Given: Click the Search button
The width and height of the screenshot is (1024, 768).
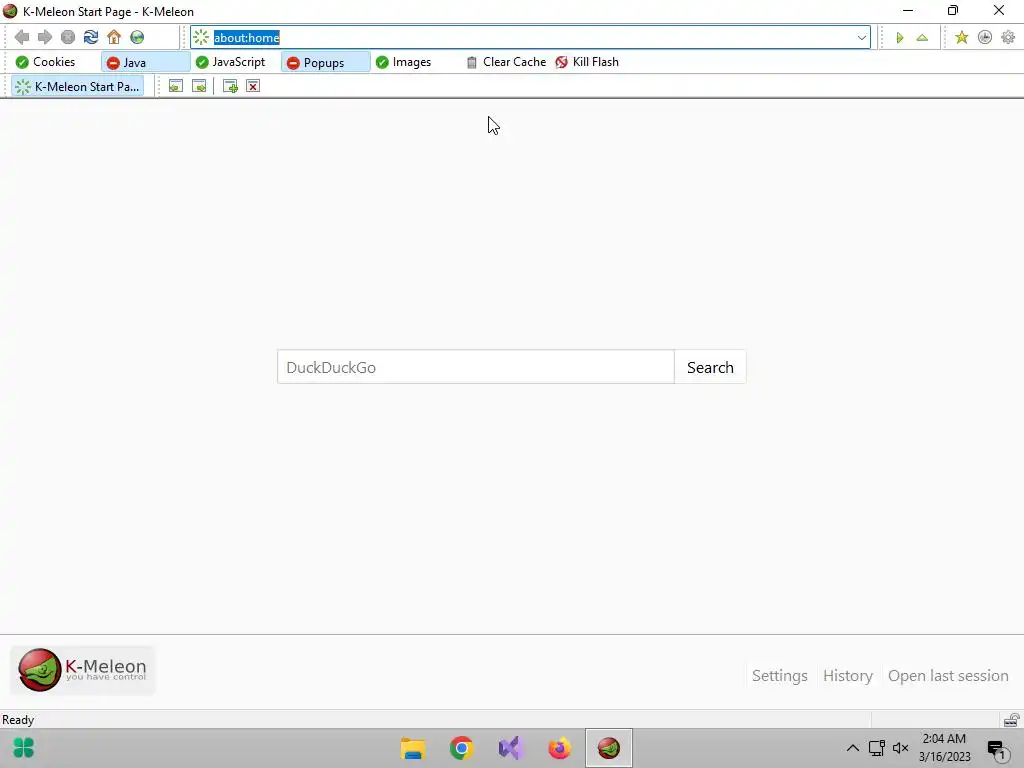Looking at the screenshot, I should pyautogui.click(x=710, y=367).
